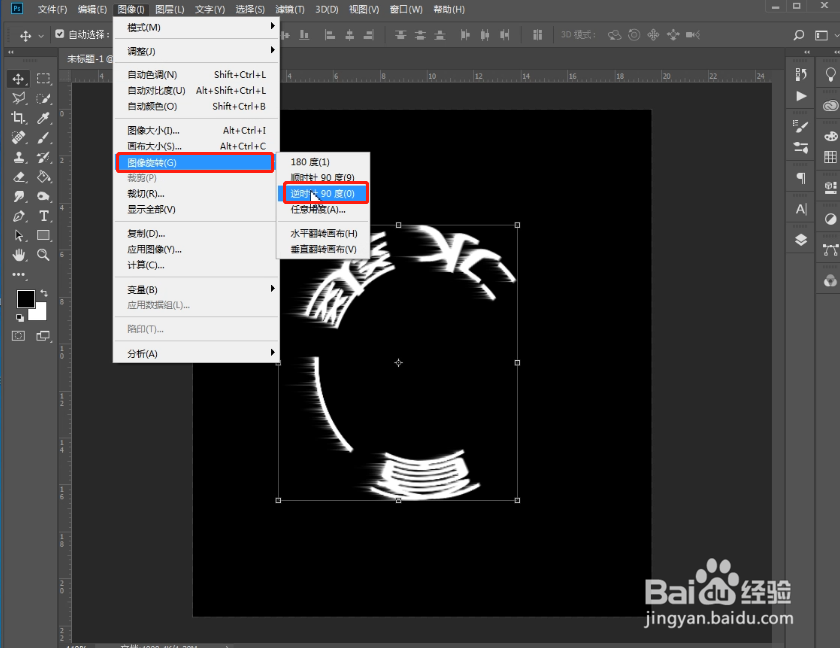Select the Eyedropper tool
The width and height of the screenshot is (840, 648).
point(43,118)
